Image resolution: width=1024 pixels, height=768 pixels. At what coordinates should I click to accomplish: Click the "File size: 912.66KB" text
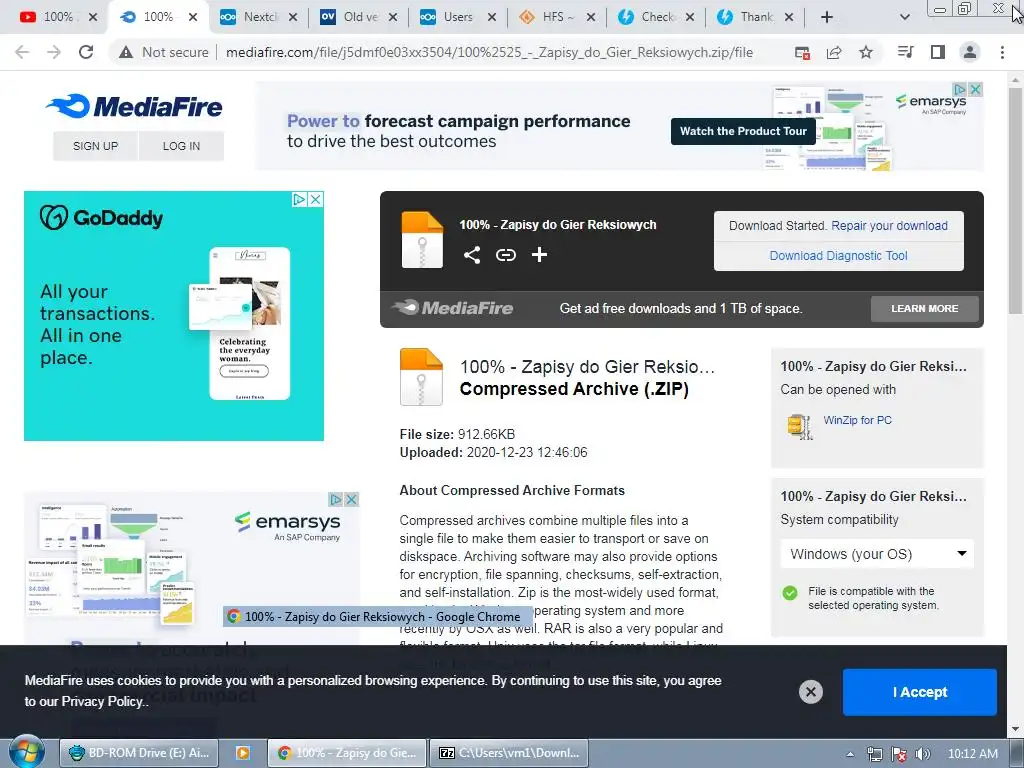point(457,434)
